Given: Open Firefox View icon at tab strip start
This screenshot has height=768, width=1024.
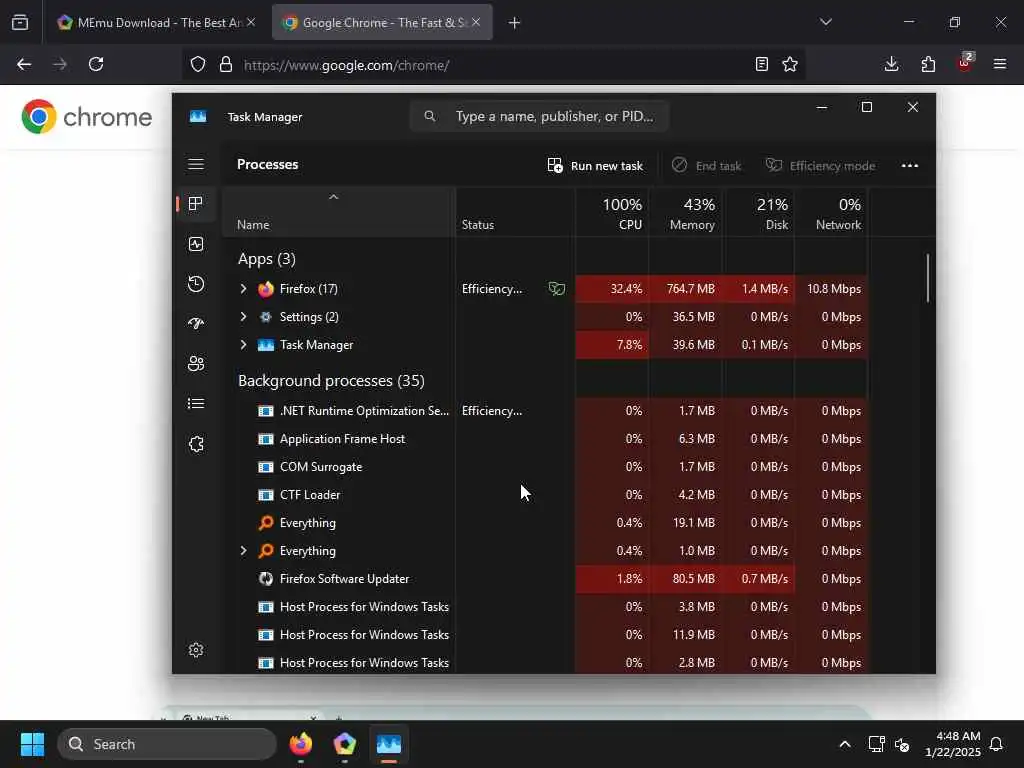Looking at the screenshot, I should click(x=20, y=22).
